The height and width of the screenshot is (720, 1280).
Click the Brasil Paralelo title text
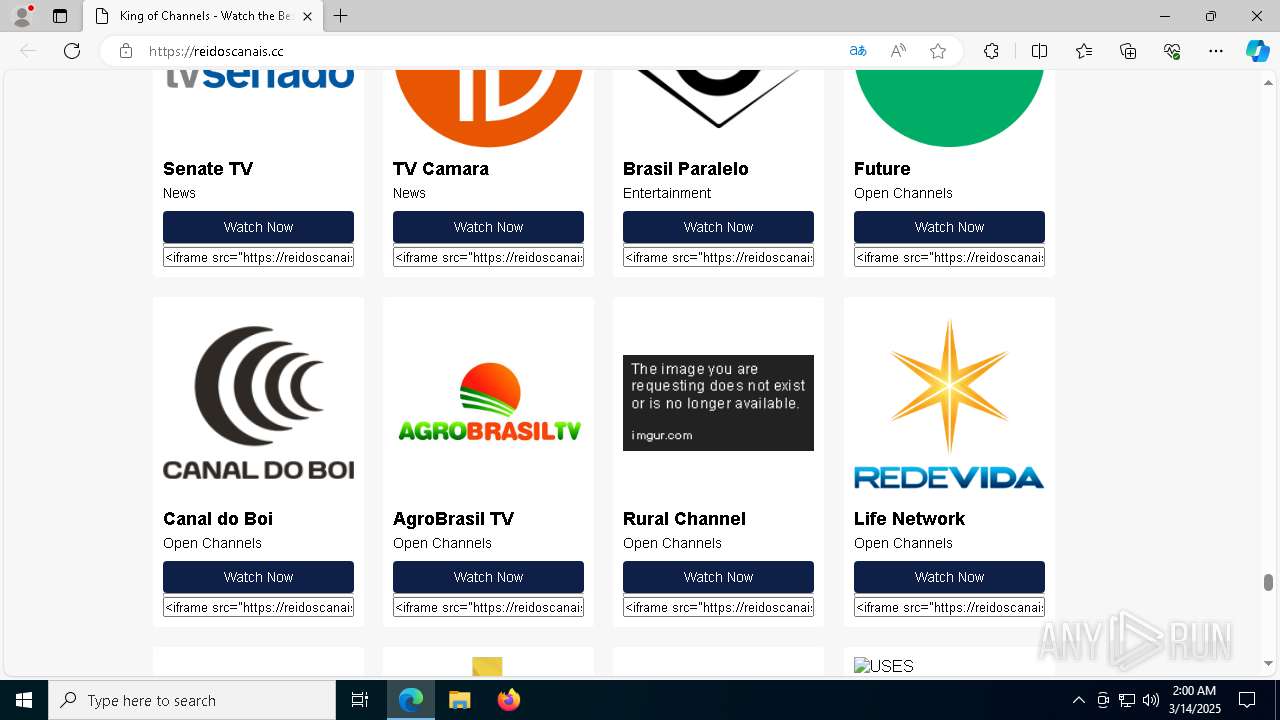pos(685,169)
